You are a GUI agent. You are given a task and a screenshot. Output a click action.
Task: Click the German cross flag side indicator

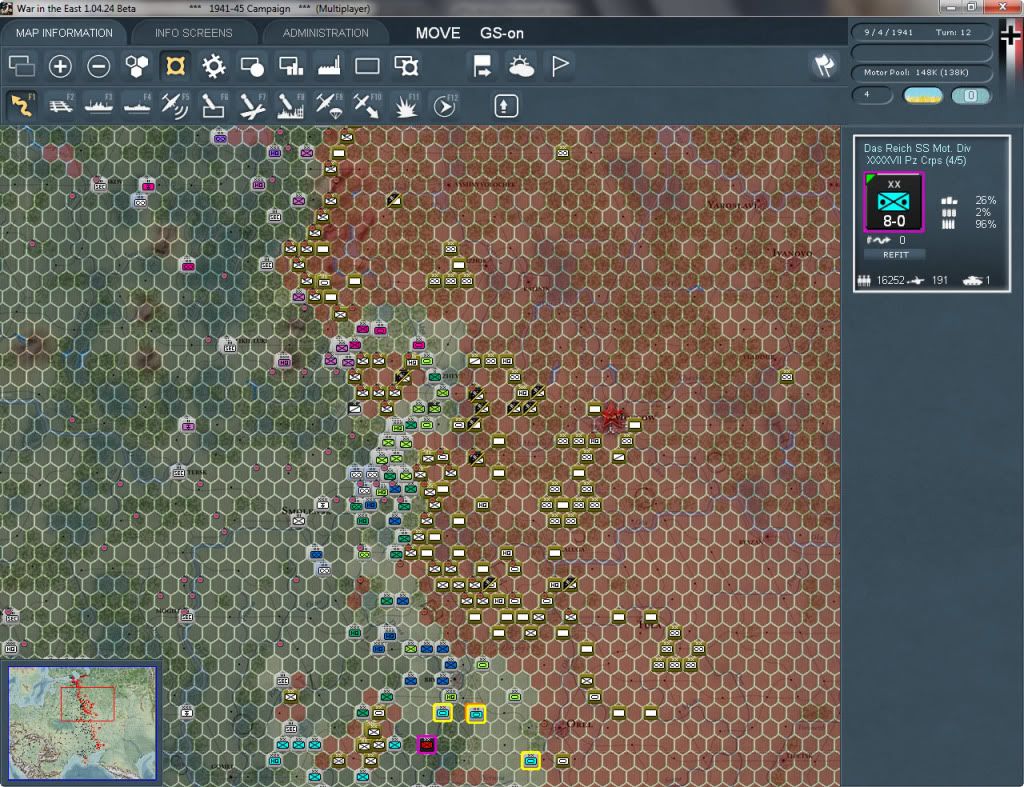point(1010,36)
